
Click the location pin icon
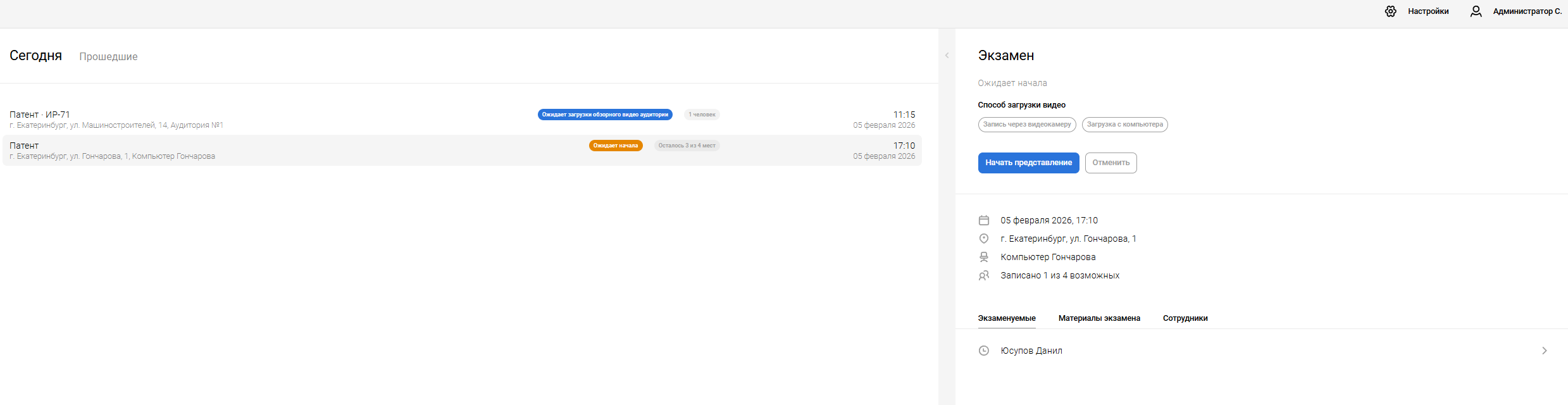[984, 239]
